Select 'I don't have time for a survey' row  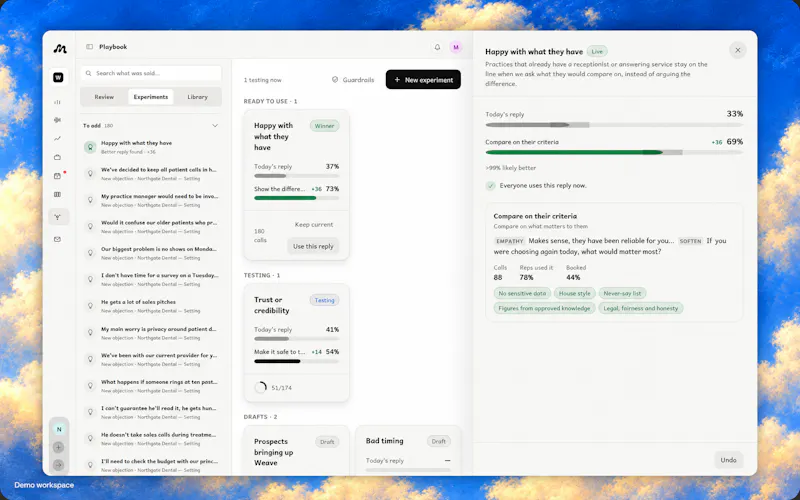pos(151,280)
